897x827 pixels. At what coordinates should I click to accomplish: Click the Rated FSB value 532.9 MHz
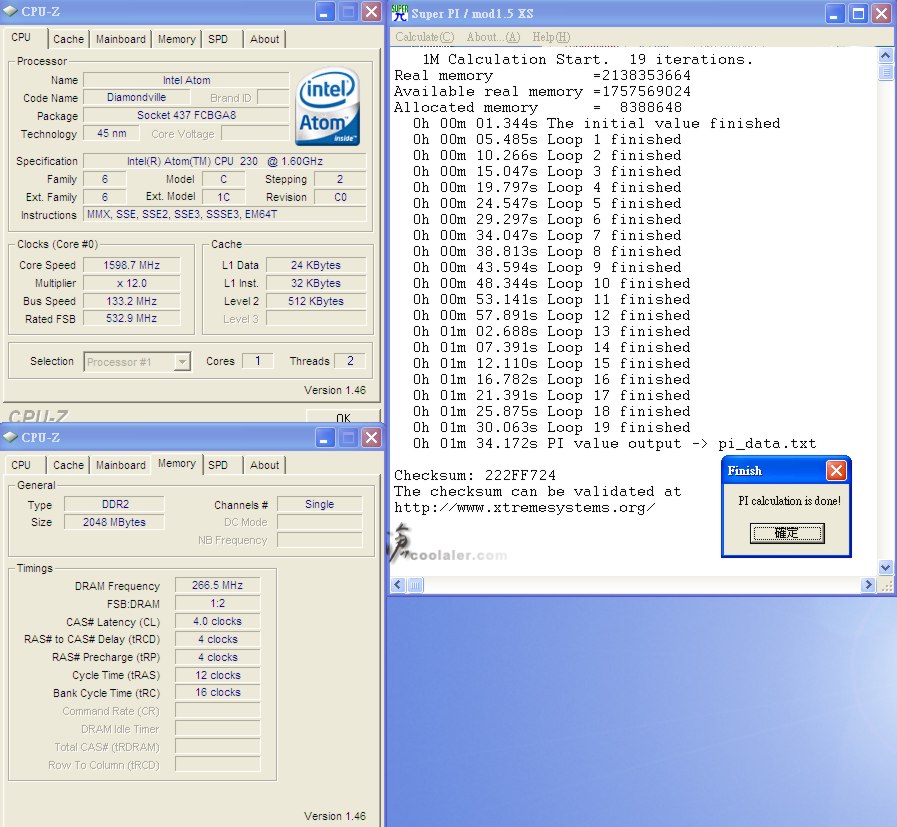tap(132, 319)
